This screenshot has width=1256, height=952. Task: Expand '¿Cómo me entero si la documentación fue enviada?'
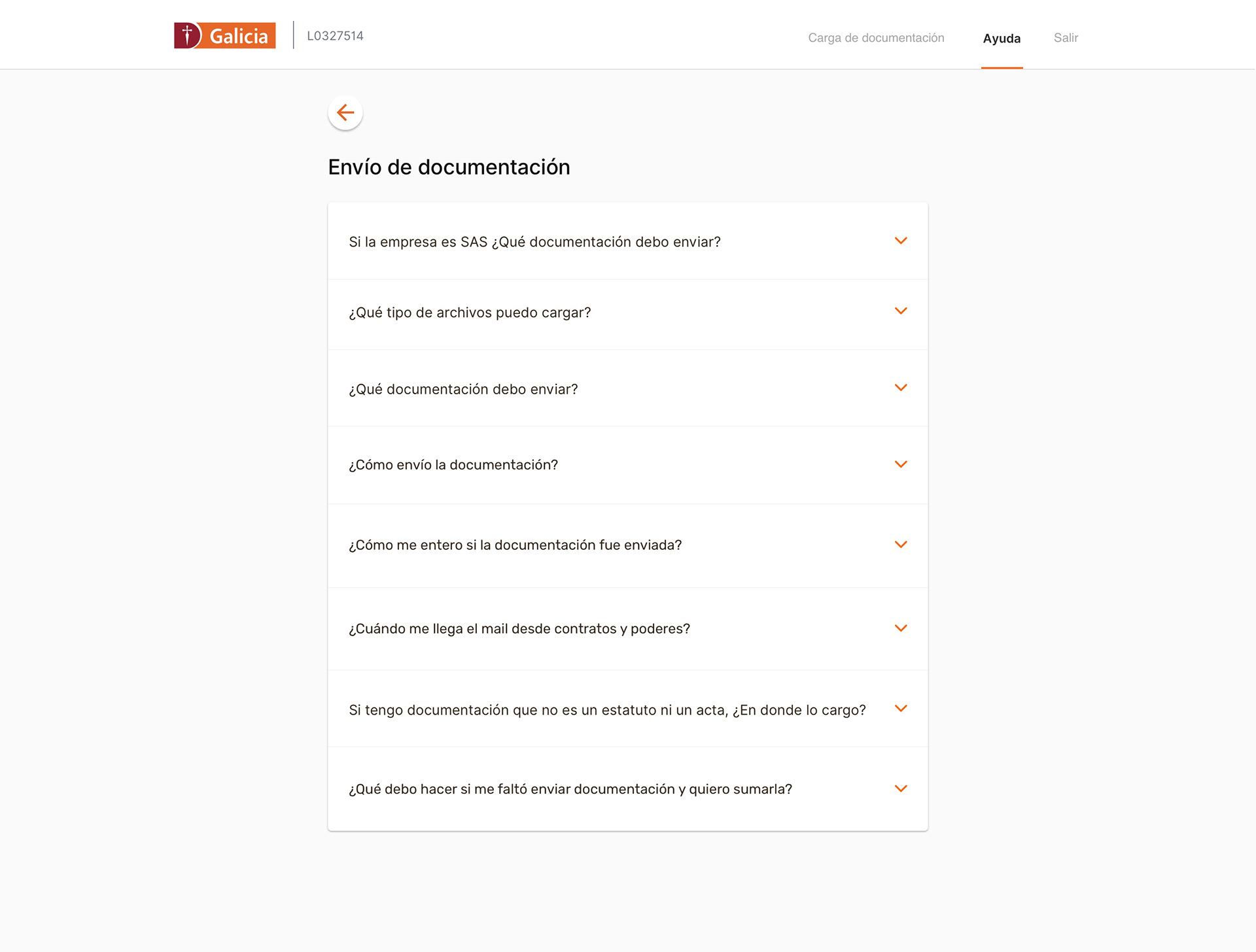(628, 545)
